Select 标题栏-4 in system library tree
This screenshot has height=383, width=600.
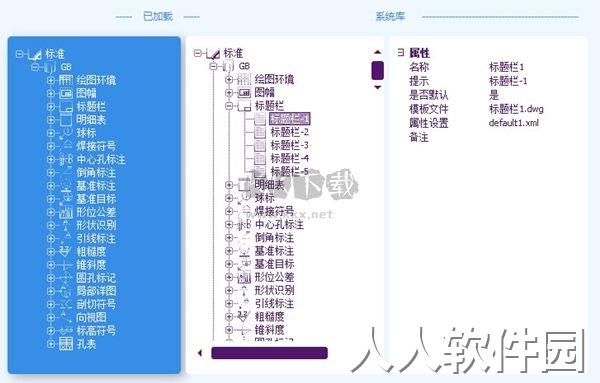[x=290, y=158]
